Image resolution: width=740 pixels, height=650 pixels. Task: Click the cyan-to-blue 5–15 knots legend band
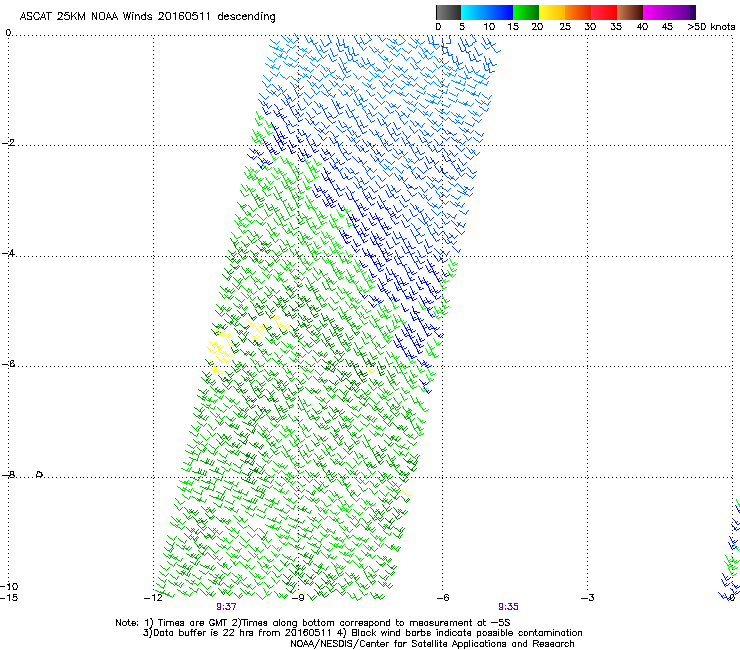tap(487, 12)
